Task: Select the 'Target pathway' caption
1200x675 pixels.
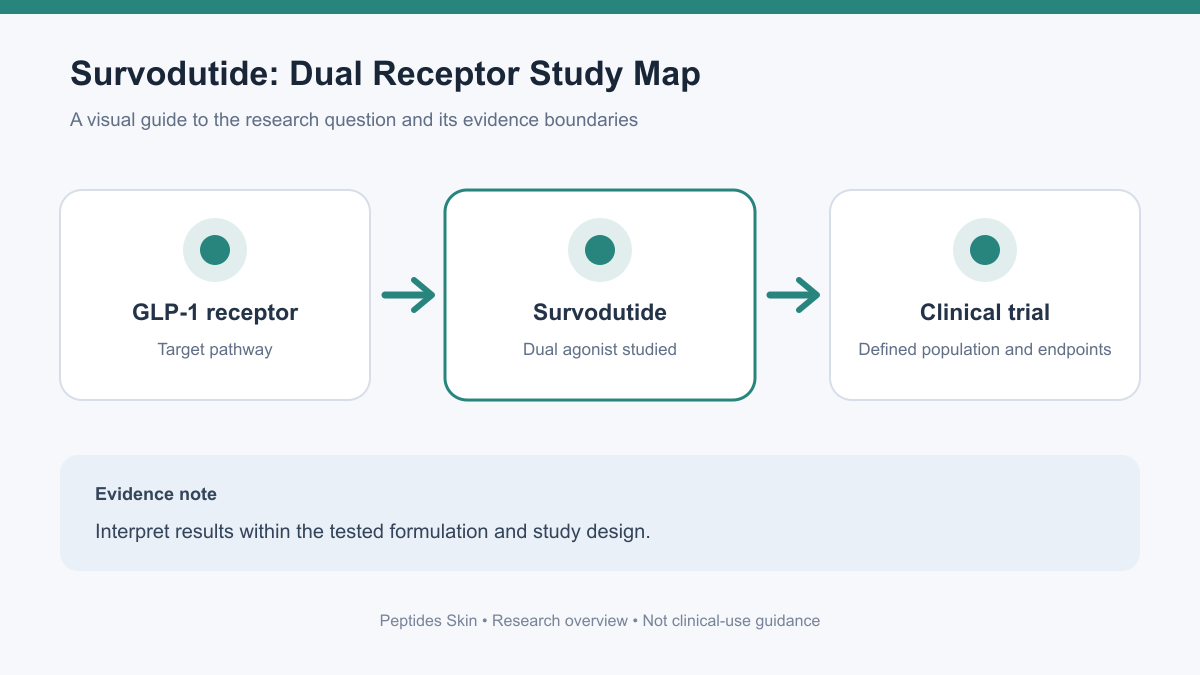Action: [215, 350]
